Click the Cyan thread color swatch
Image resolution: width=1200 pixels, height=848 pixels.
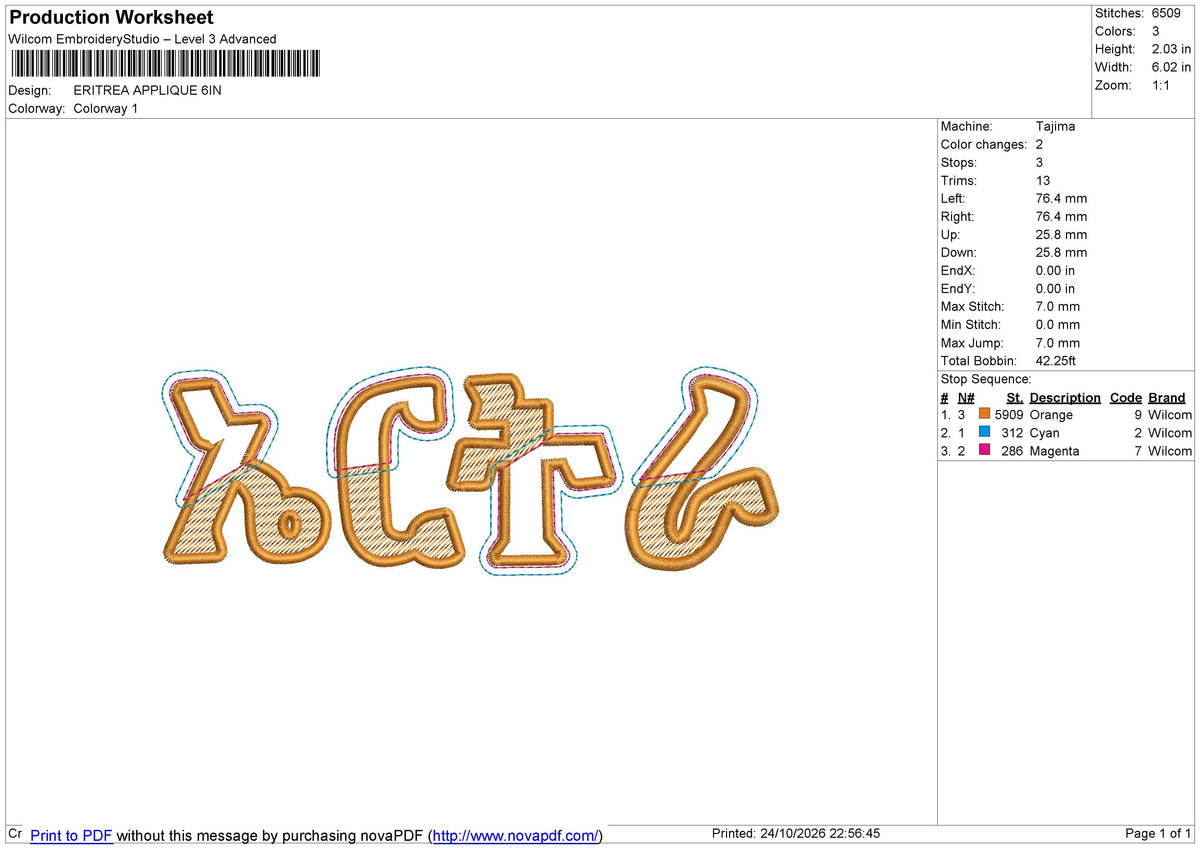984,432
